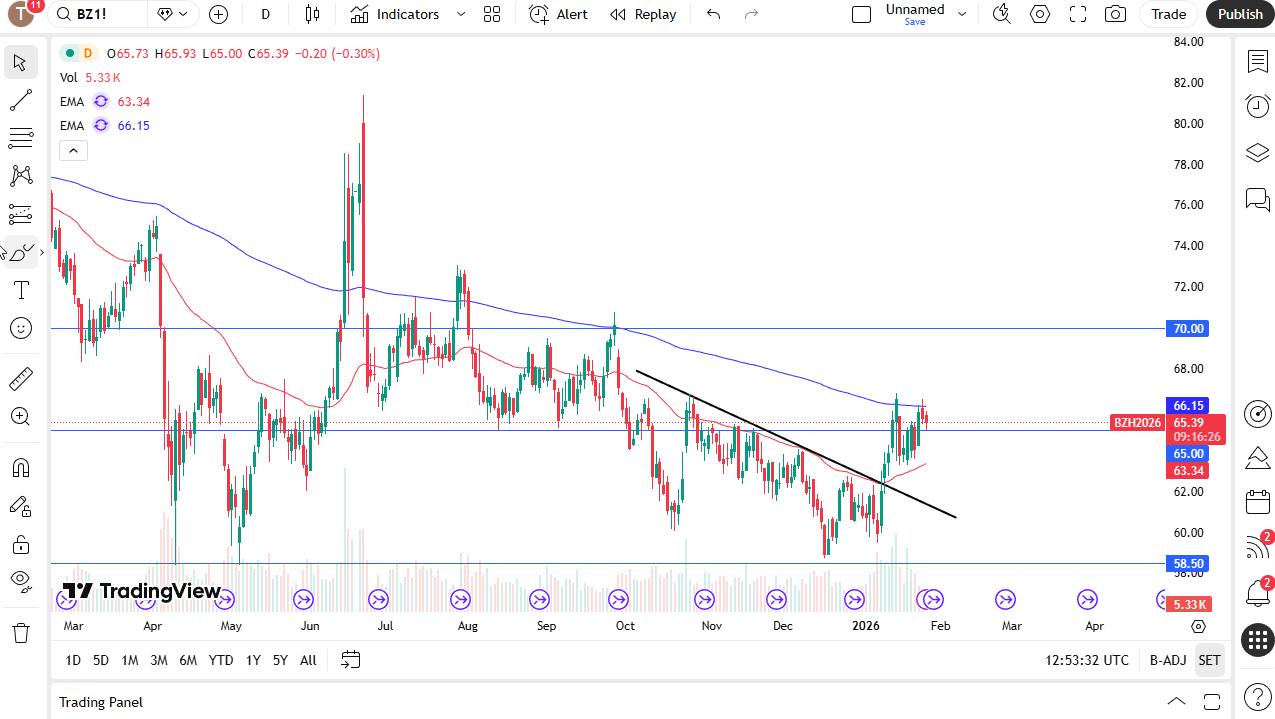This screenshot has height=719, width=1275.
Task: Open the notifications bell icon
Action: click(x=1257, y=592)
